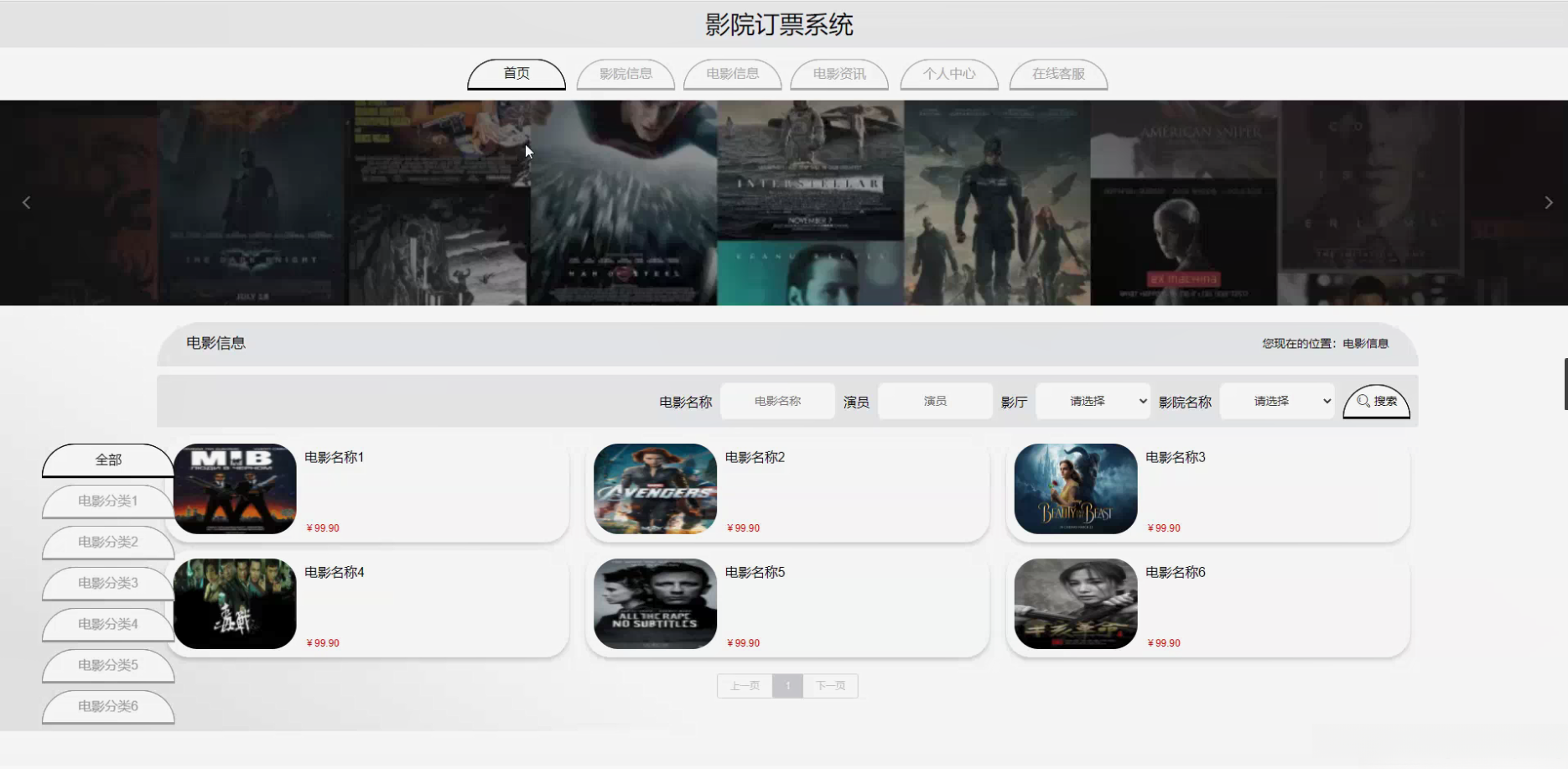This screenshot has height=769, width=1568.
Task: Open the 影院名称 dropdown
Action: tap(1277, 401)
